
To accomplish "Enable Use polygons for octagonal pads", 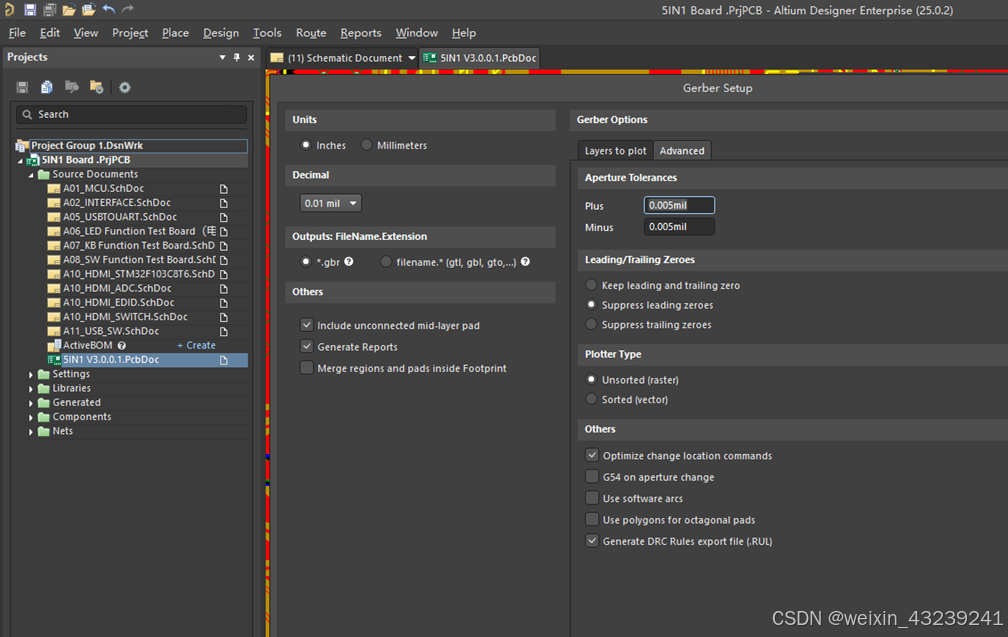I will click(x=592, y=519).
